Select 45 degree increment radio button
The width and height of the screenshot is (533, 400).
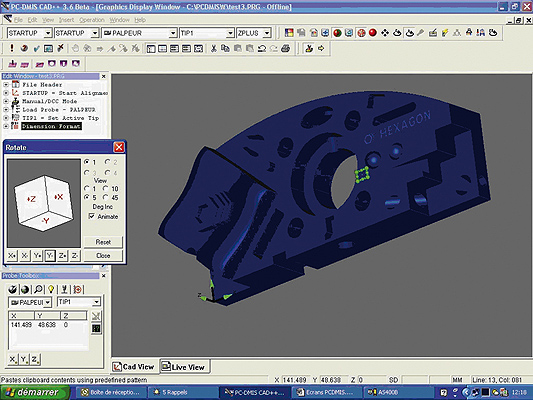pyautogui.click(x=106, y=197)
